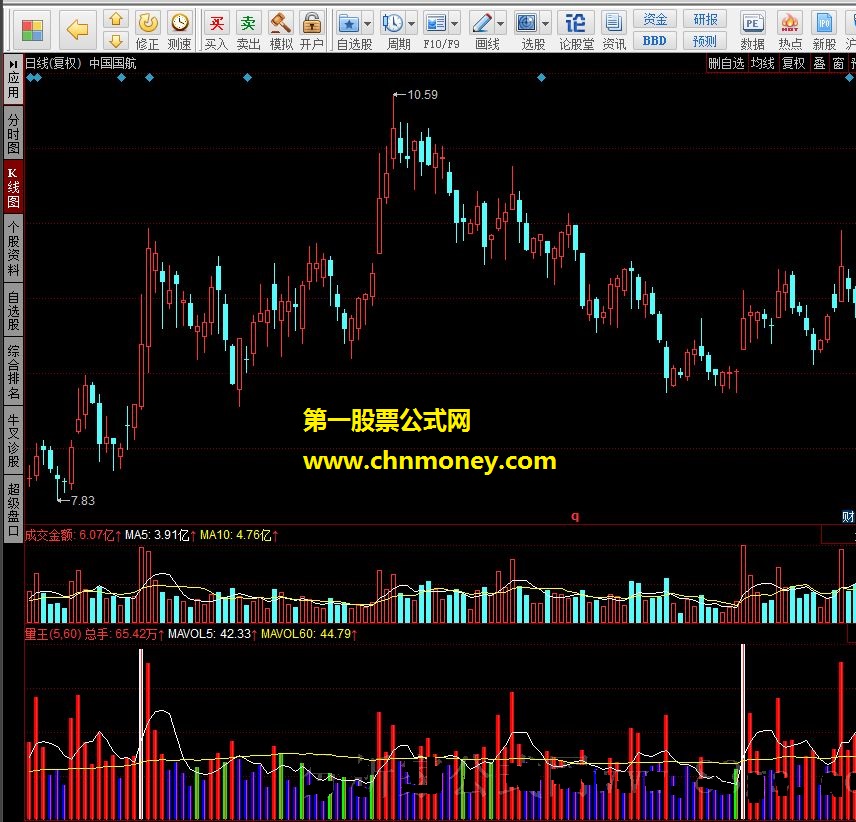Screen dimensions: 856x822
Task: Toggle 均线 moving average display
Action: click(762, 63)
